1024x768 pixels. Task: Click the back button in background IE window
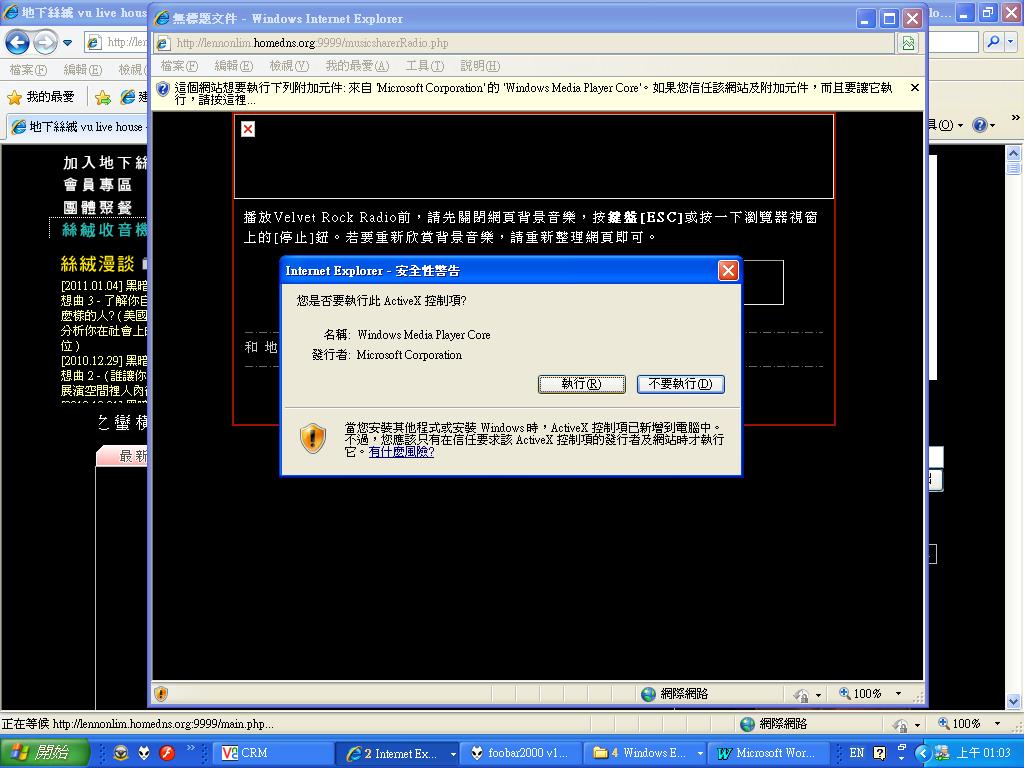tap(18, 43)
